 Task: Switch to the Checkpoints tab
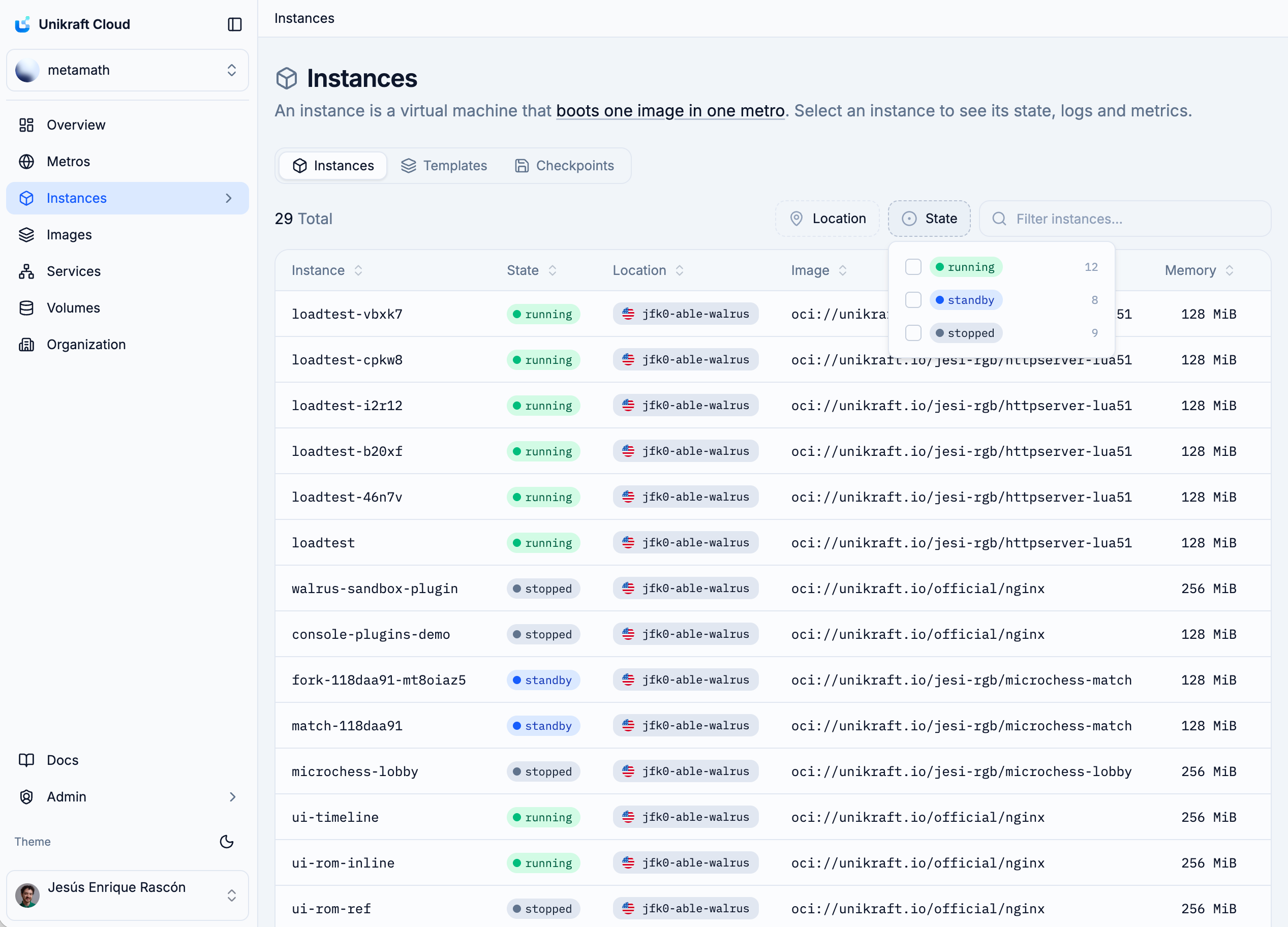pos(565,166)
